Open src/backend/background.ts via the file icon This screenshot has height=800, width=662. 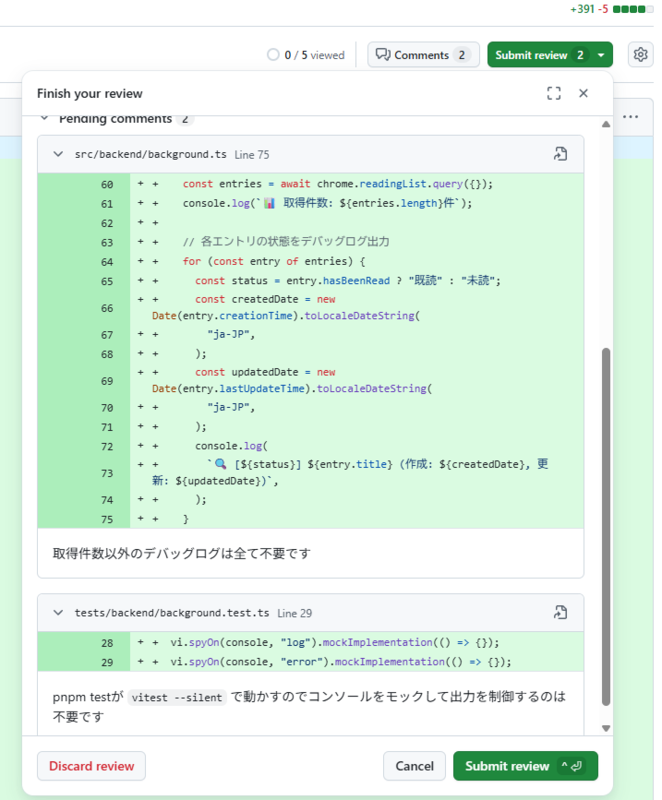(x=559, y=155)
